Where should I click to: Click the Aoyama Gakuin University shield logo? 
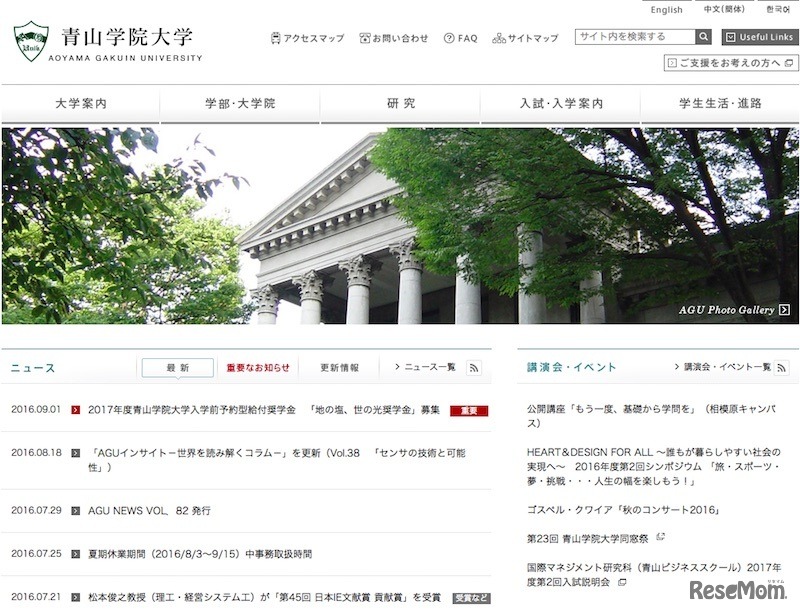(31, 41)
